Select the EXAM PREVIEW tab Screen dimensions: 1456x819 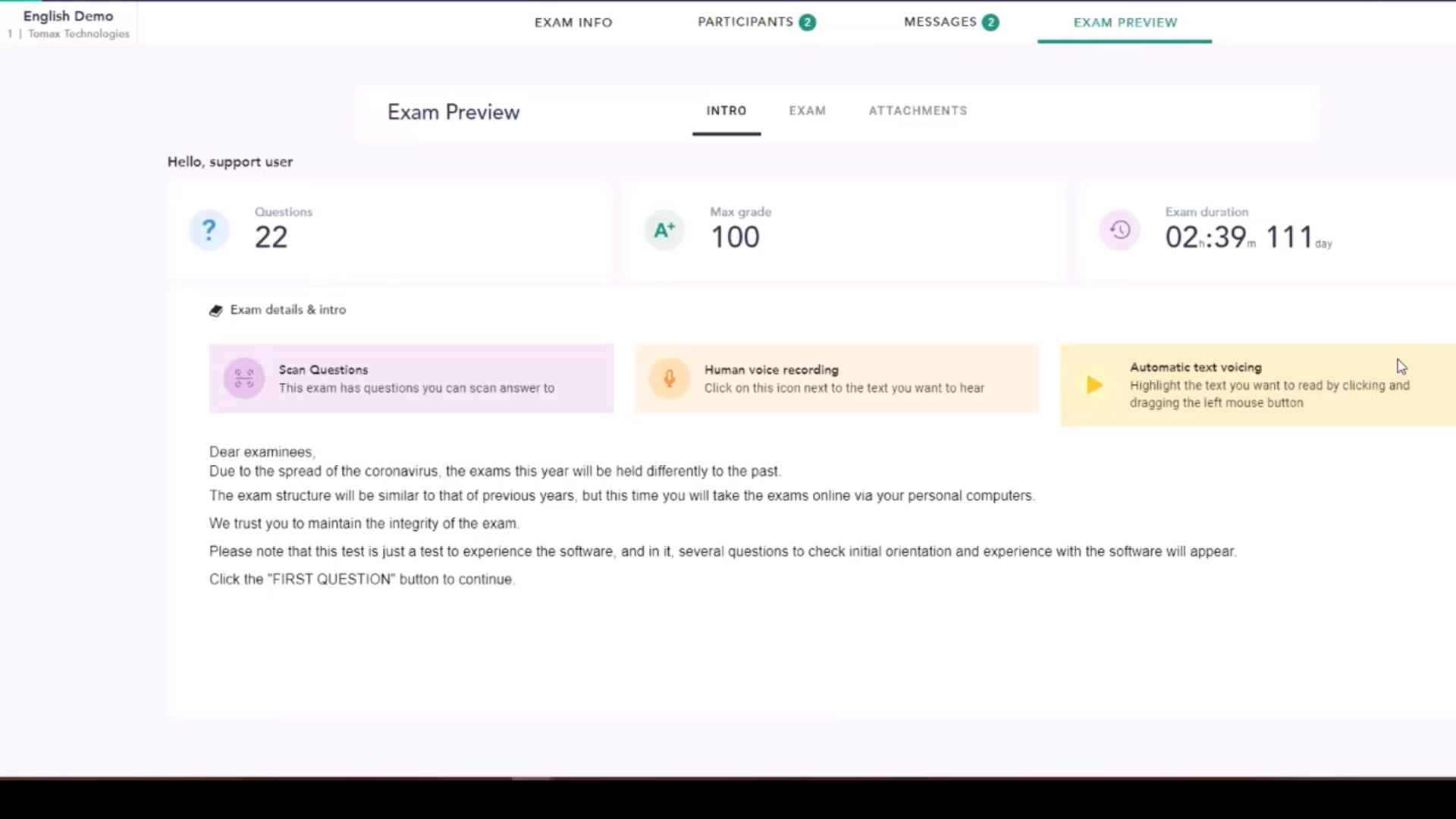[1124, 23]
